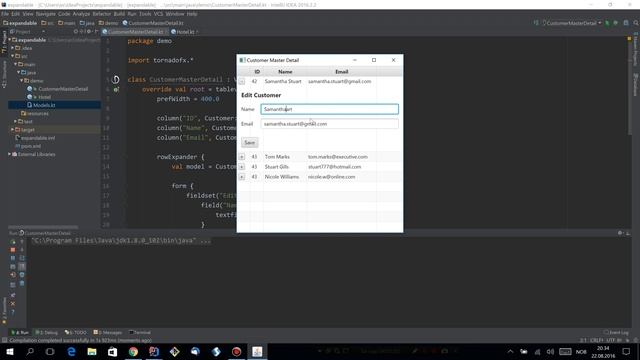Open Microsoft Edge from the taskbar

pos(71,351)
